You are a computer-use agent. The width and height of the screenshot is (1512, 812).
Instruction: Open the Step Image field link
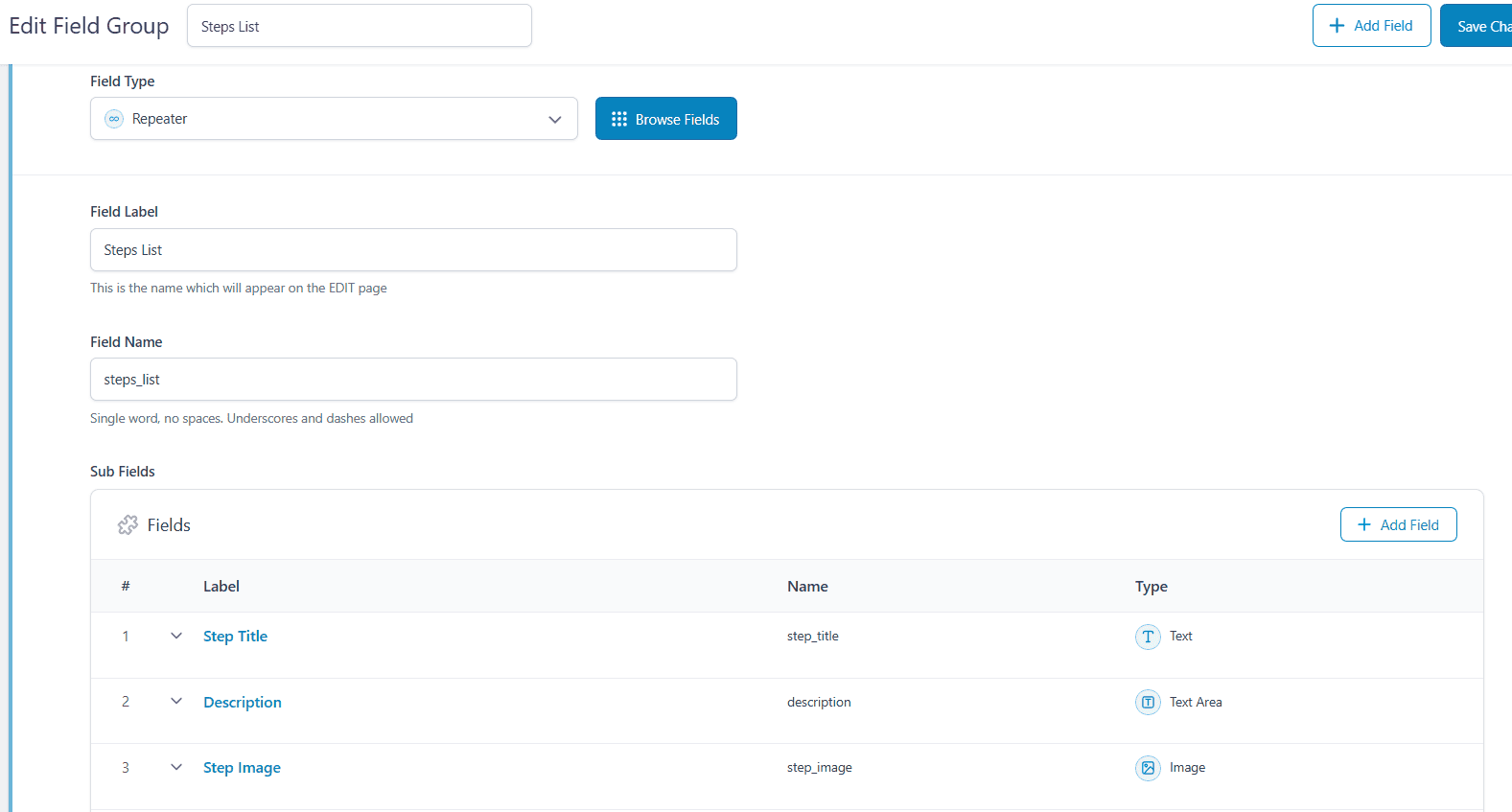pos(242,768)
